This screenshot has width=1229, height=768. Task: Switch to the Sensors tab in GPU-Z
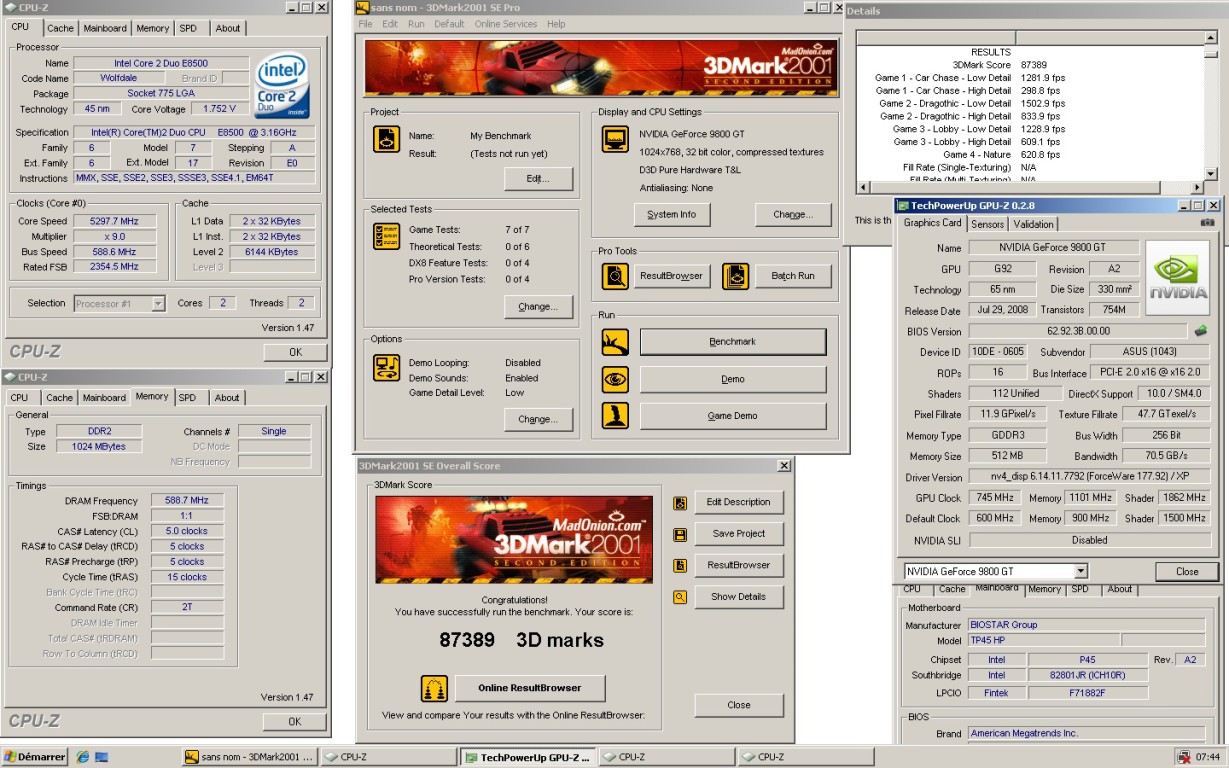pos(987,224)
